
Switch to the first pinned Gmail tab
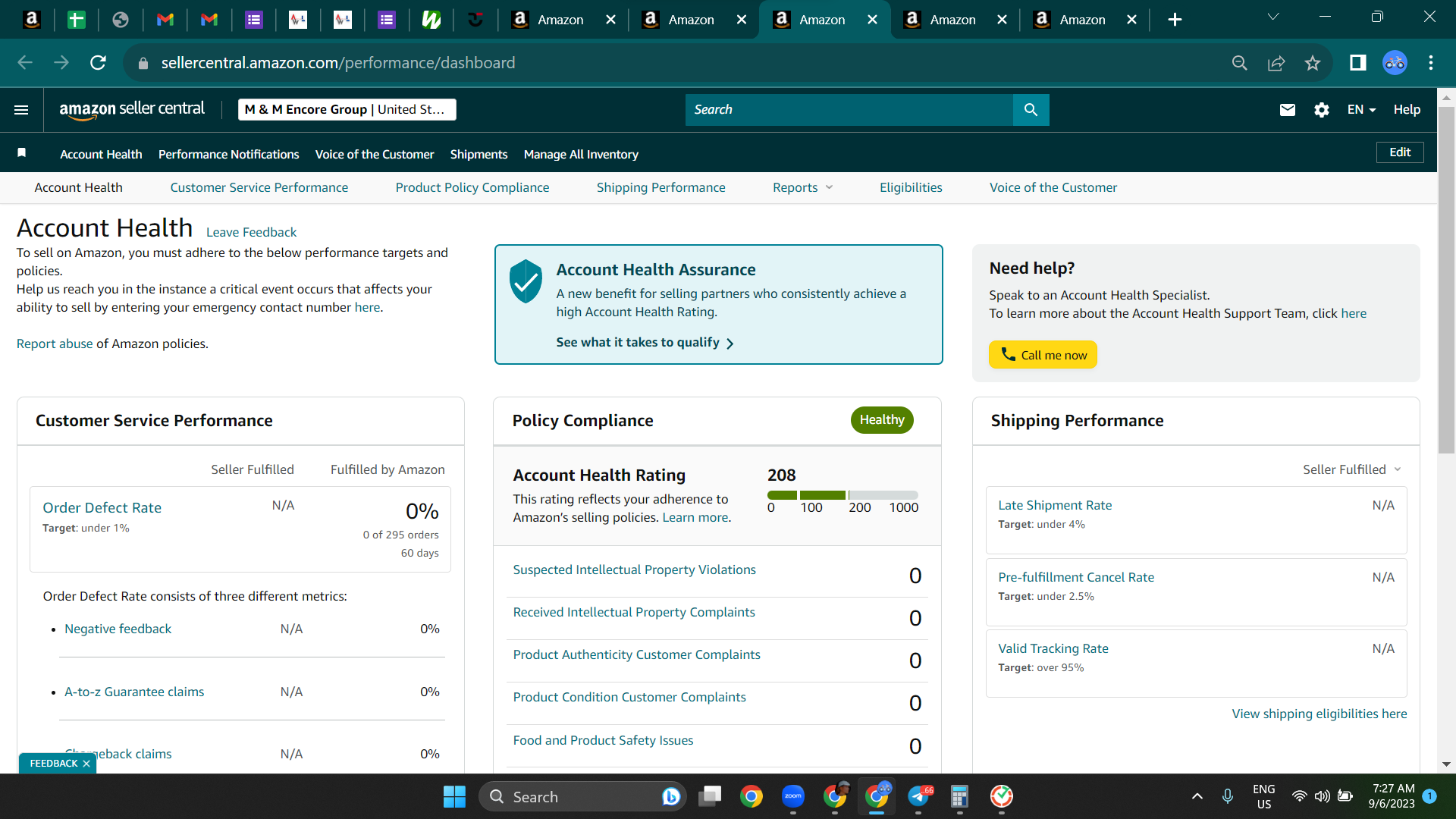click(x=165, y=20)
